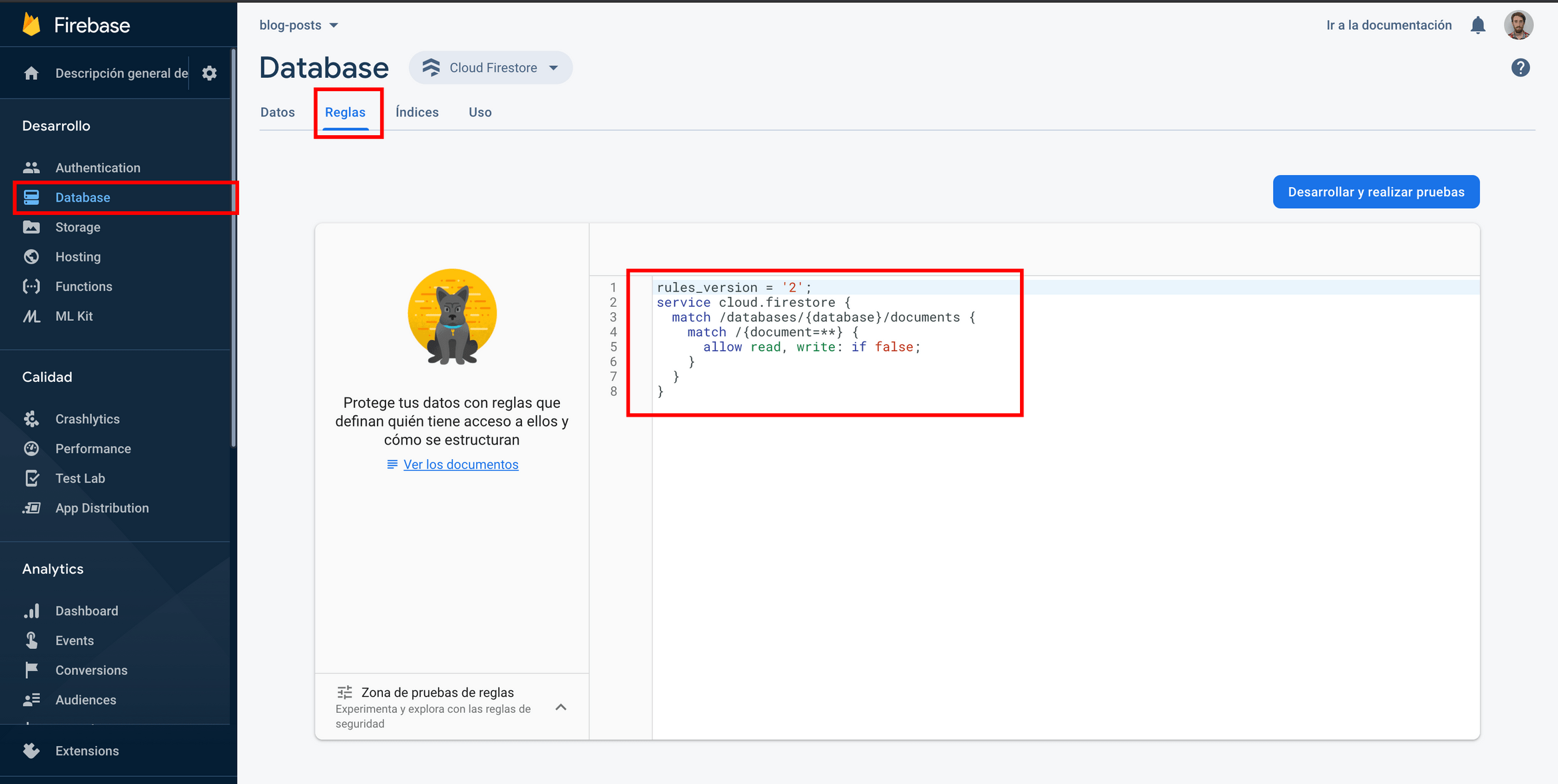
Task: Select Storage in the sidebar
Action: coord(78,227)
